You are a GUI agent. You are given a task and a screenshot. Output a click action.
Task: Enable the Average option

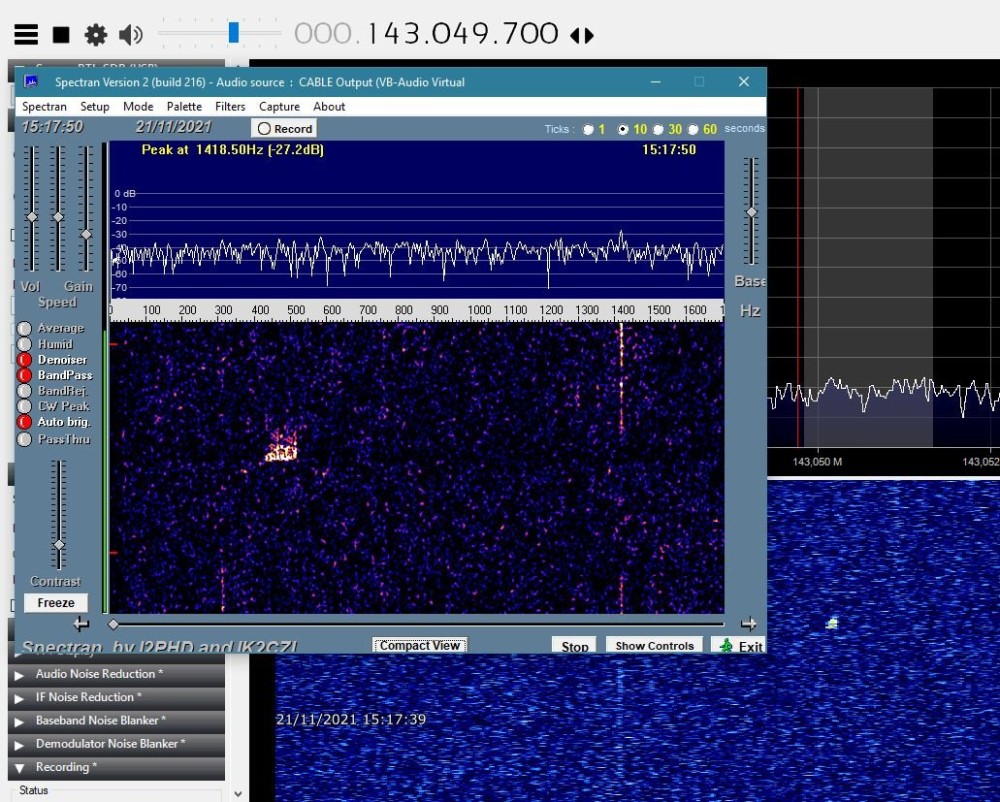pyautogui.click(x=25, y=328)
